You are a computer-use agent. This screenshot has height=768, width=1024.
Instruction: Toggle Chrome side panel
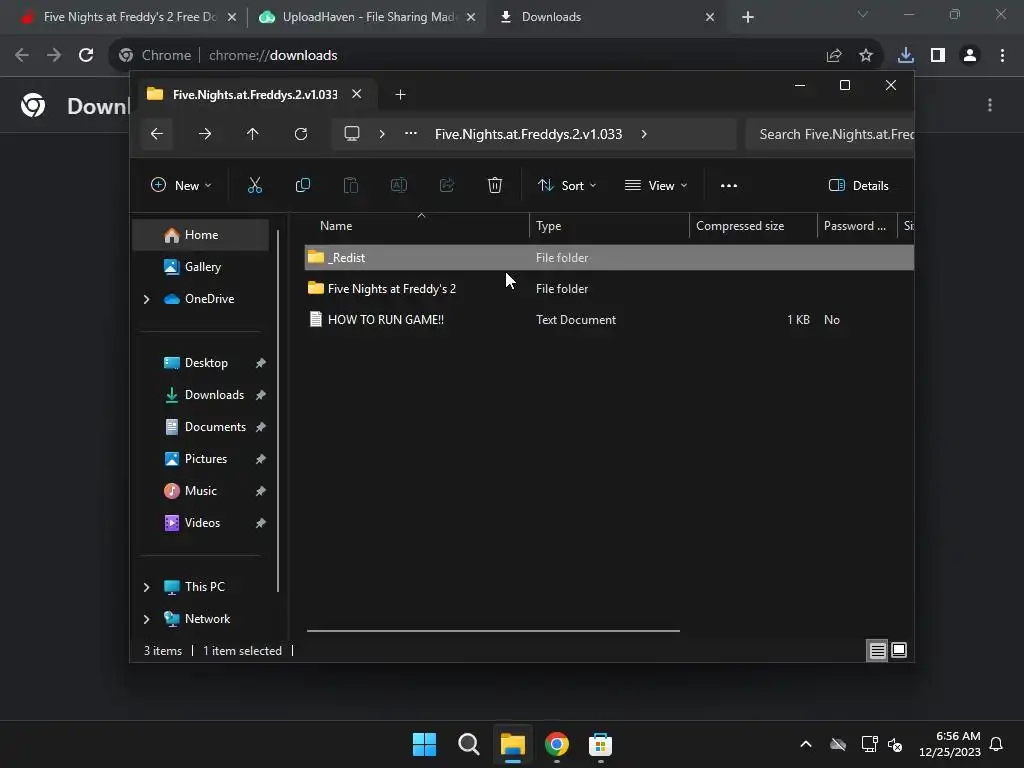coord(938,56)
